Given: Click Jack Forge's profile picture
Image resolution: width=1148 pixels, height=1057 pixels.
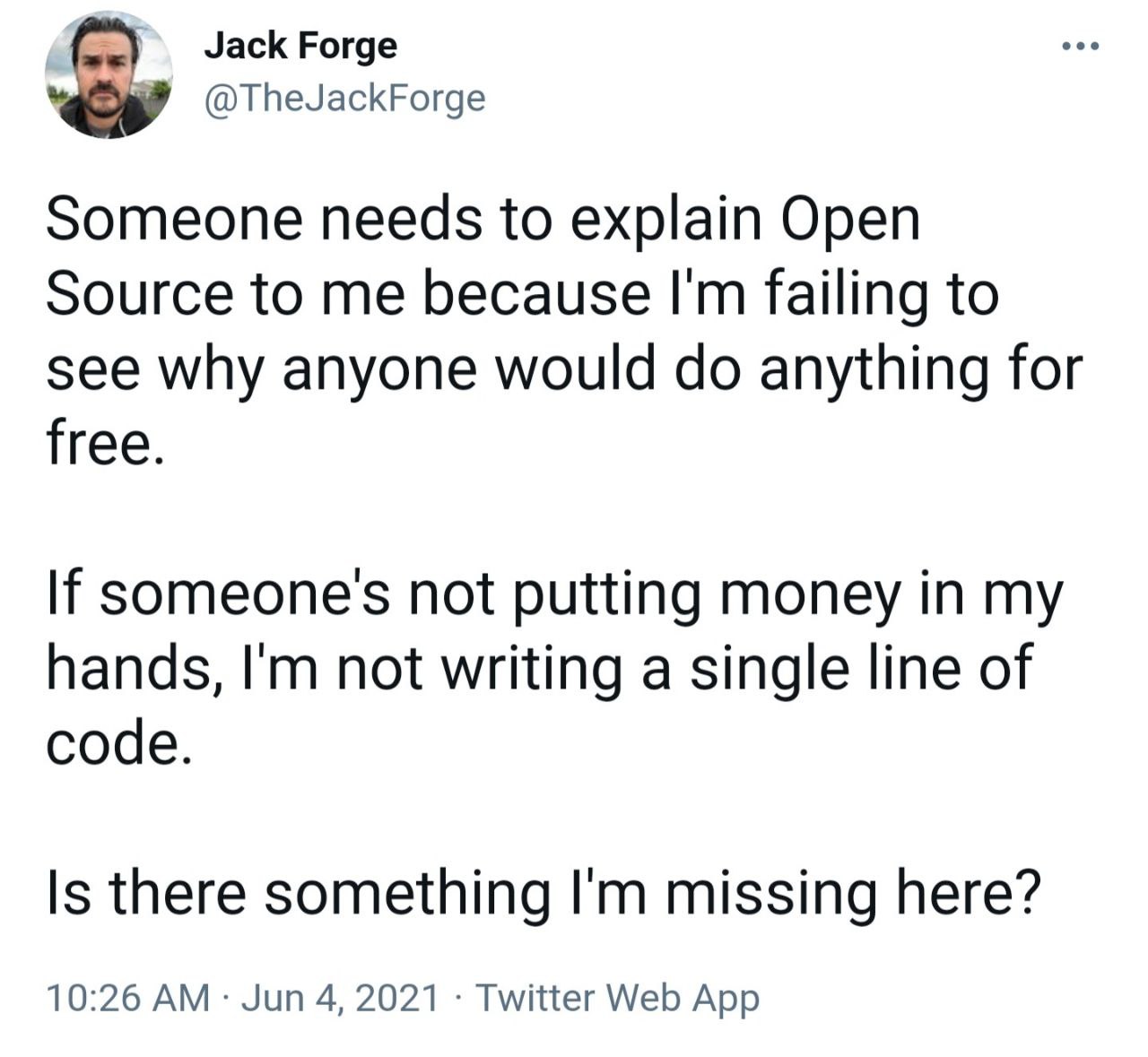Looking at the screenshot, I should [x=109, y=74].
